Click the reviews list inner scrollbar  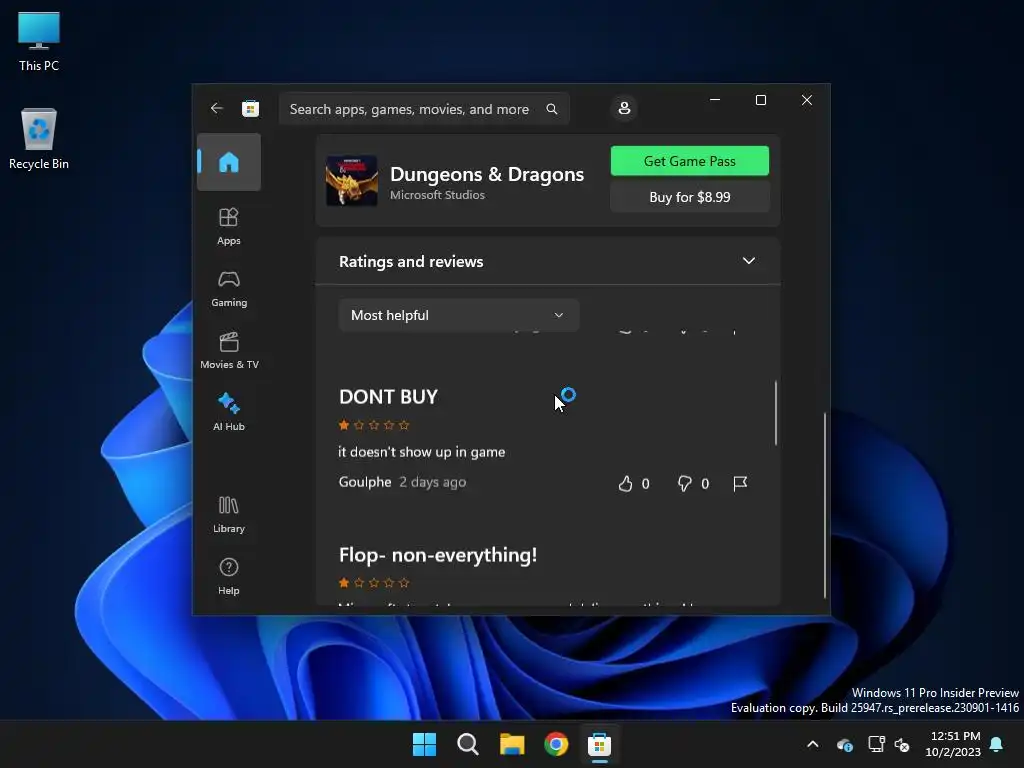pyautogui.click(x=776, y=413)
